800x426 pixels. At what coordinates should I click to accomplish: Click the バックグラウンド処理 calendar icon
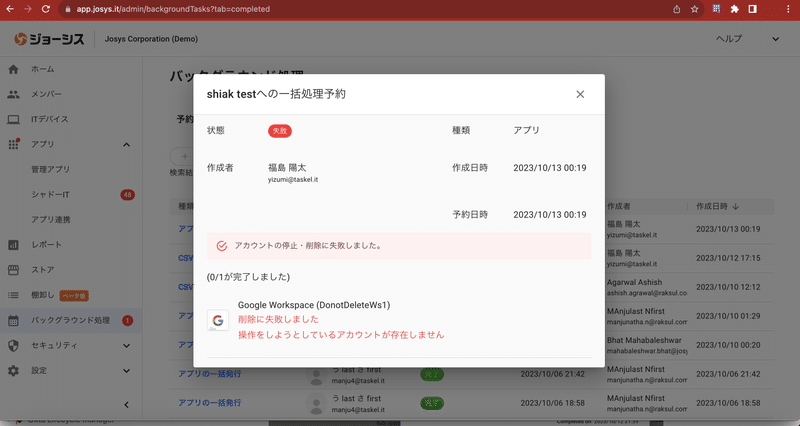coord(14,320)
